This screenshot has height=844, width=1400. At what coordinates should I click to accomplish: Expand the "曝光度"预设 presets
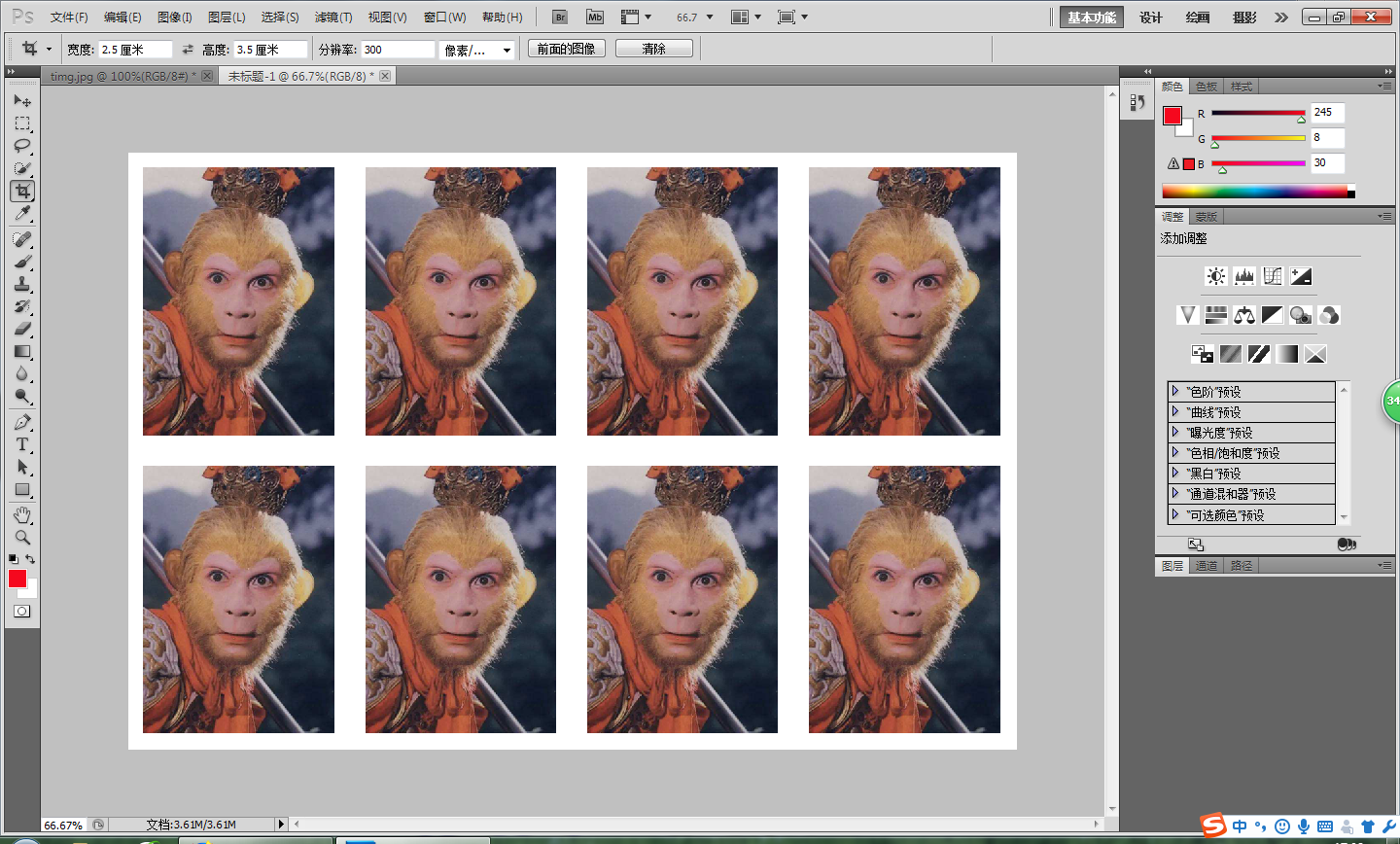[x=1174, y=433]
